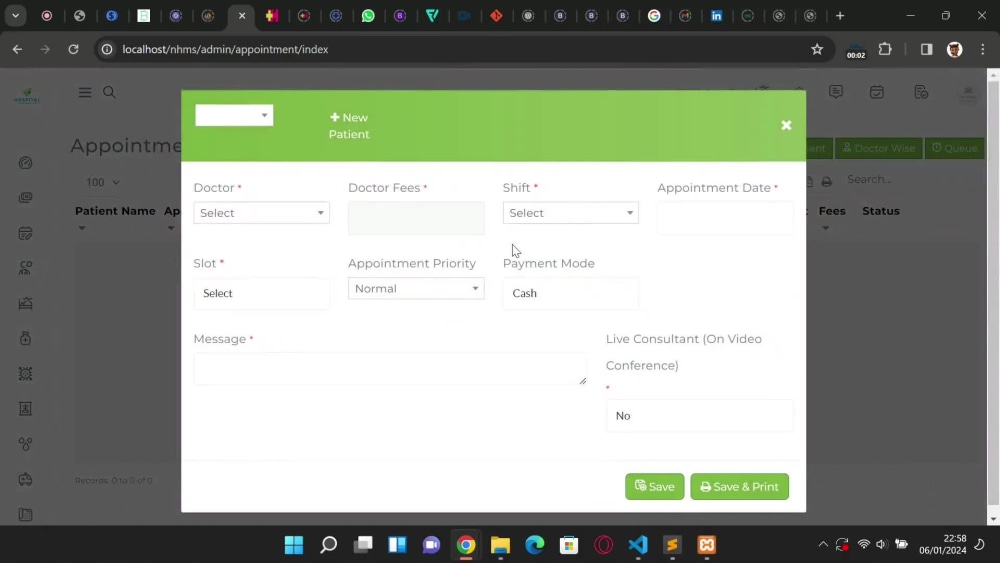Switch to the LinkedIn browser tab
Screen dimensions: 1000x563
coord(716,16)
